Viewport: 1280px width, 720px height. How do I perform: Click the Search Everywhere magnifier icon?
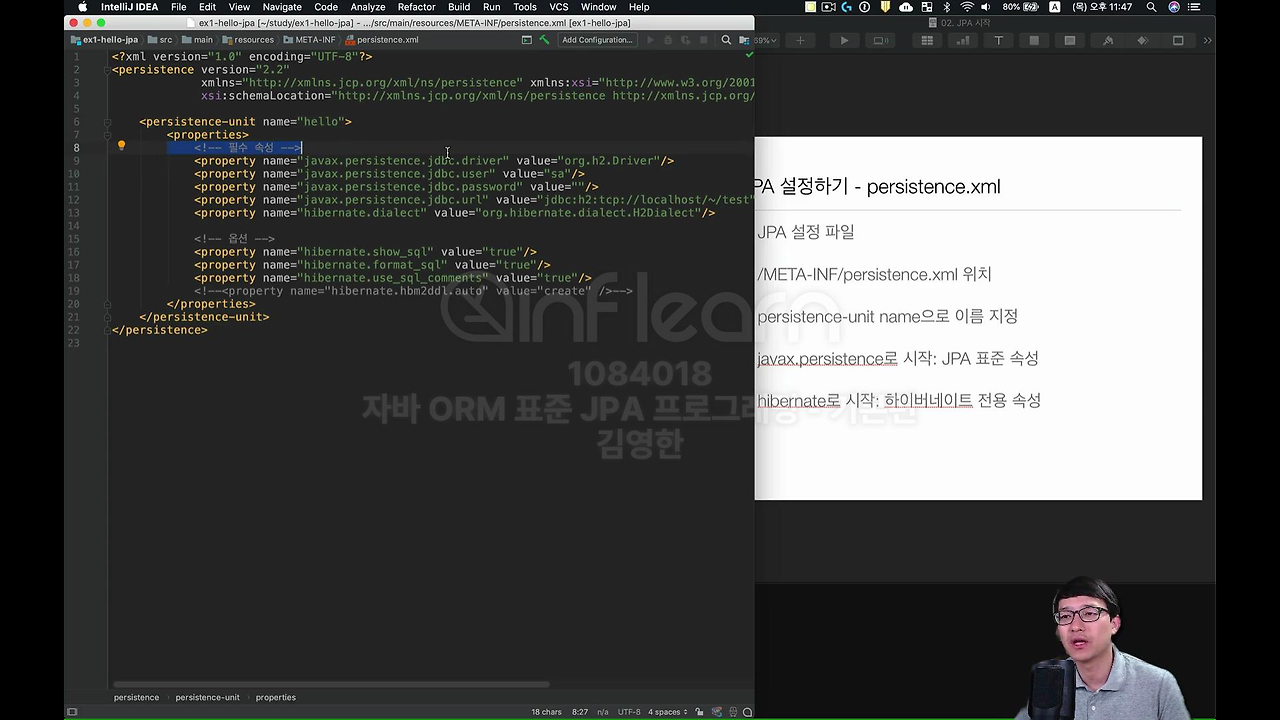click(727, 40)
